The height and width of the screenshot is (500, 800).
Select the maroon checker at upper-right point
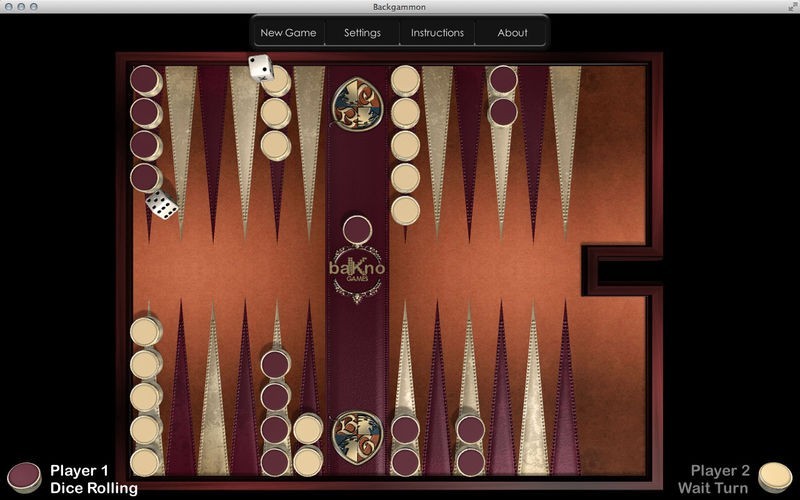click(503, 80)
